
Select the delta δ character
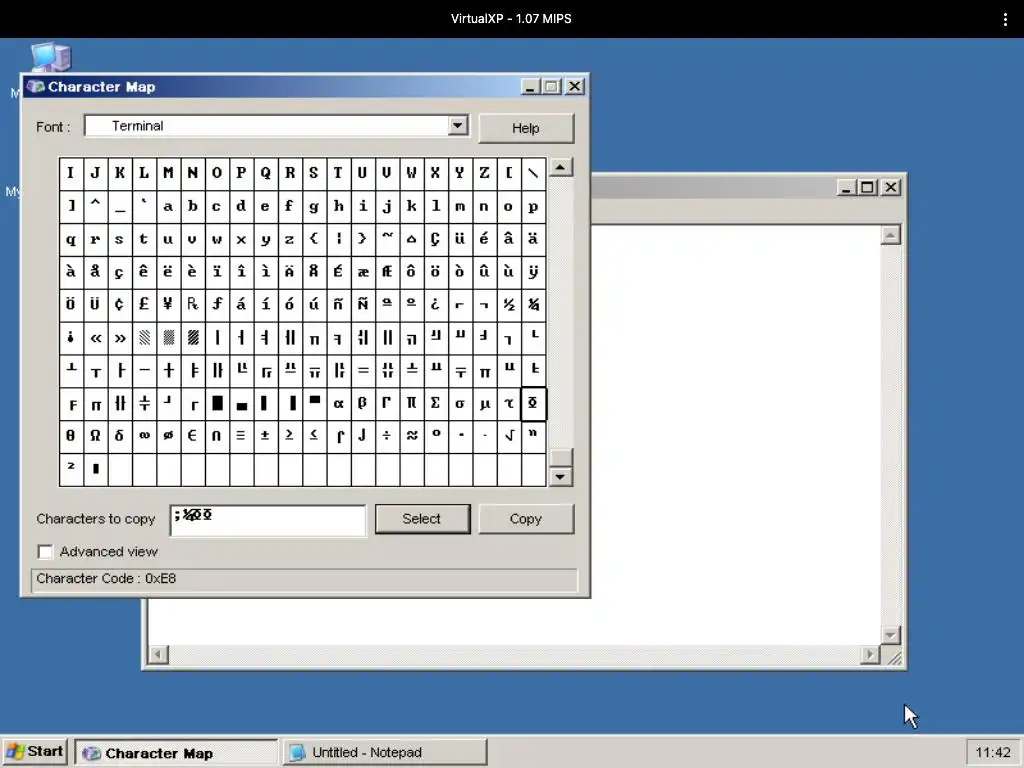[120, 436]
